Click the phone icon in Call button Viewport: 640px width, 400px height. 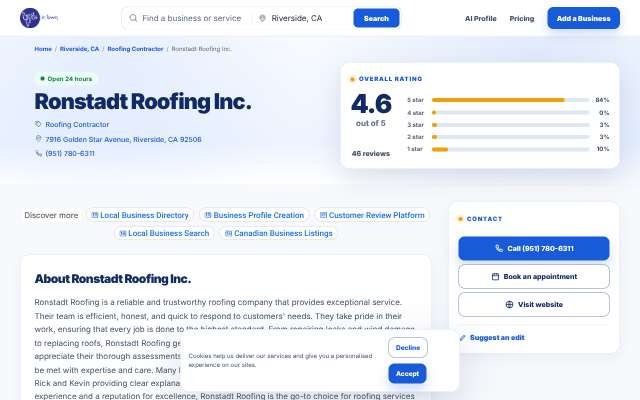(x=499, y=248)
